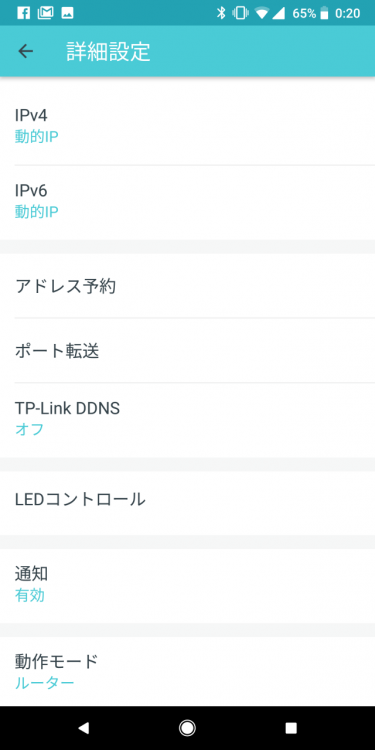375x750 pixels.
Task: Tap the Gmail notification icon
Action: pyautogui.click(x=45, y=13)
